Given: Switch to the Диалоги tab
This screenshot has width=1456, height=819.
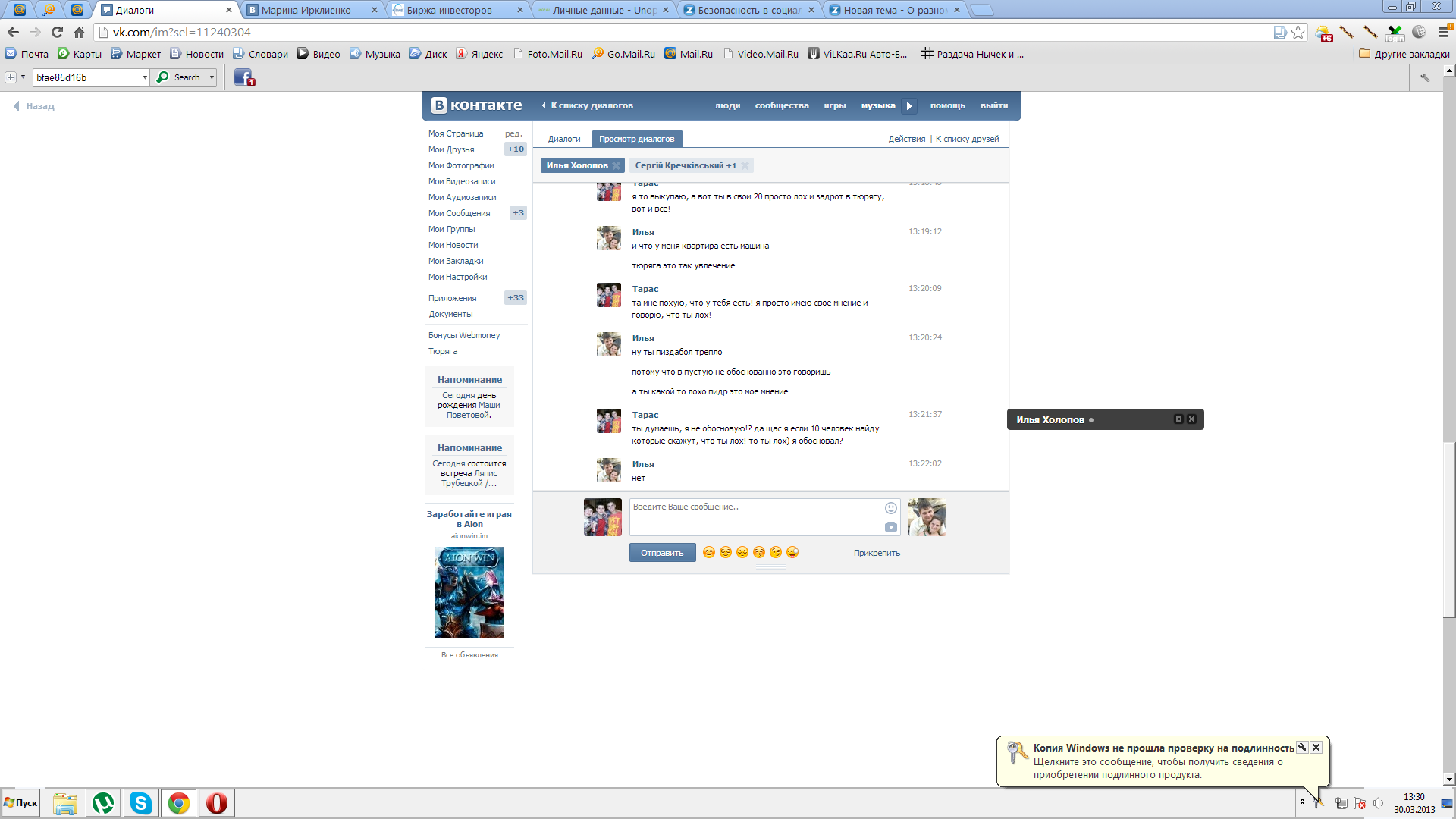Looking at the screenshot, I should pyautogui.click(x=564, y=139).
